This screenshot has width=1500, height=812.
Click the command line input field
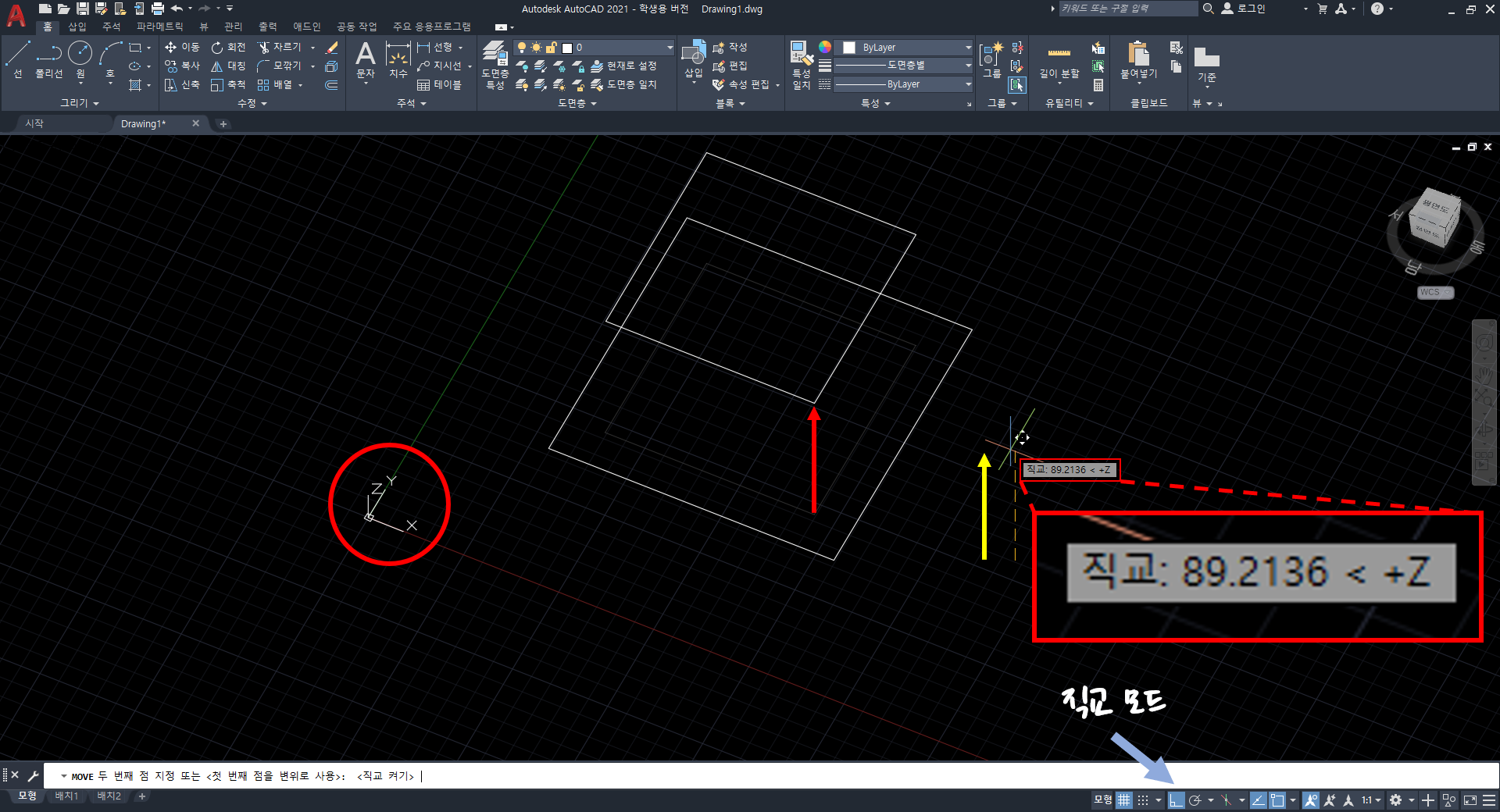pos(770,776)
